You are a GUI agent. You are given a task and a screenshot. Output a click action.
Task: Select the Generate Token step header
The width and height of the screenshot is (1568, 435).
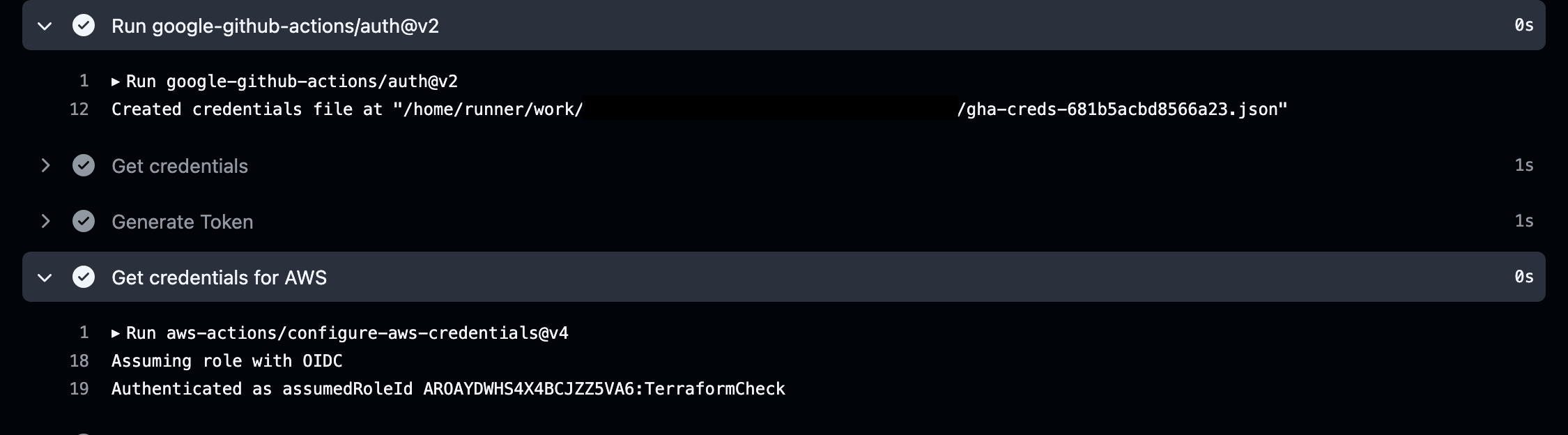pos(182,222)
